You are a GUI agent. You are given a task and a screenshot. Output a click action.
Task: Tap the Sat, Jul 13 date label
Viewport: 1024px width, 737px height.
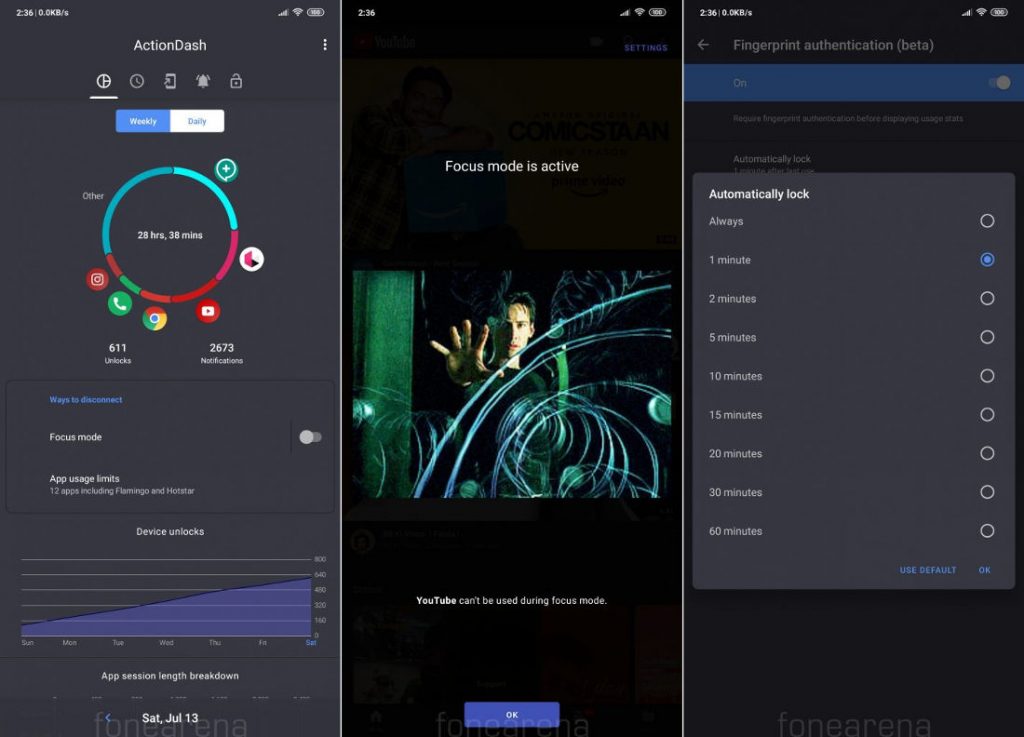tap(170, 718)
